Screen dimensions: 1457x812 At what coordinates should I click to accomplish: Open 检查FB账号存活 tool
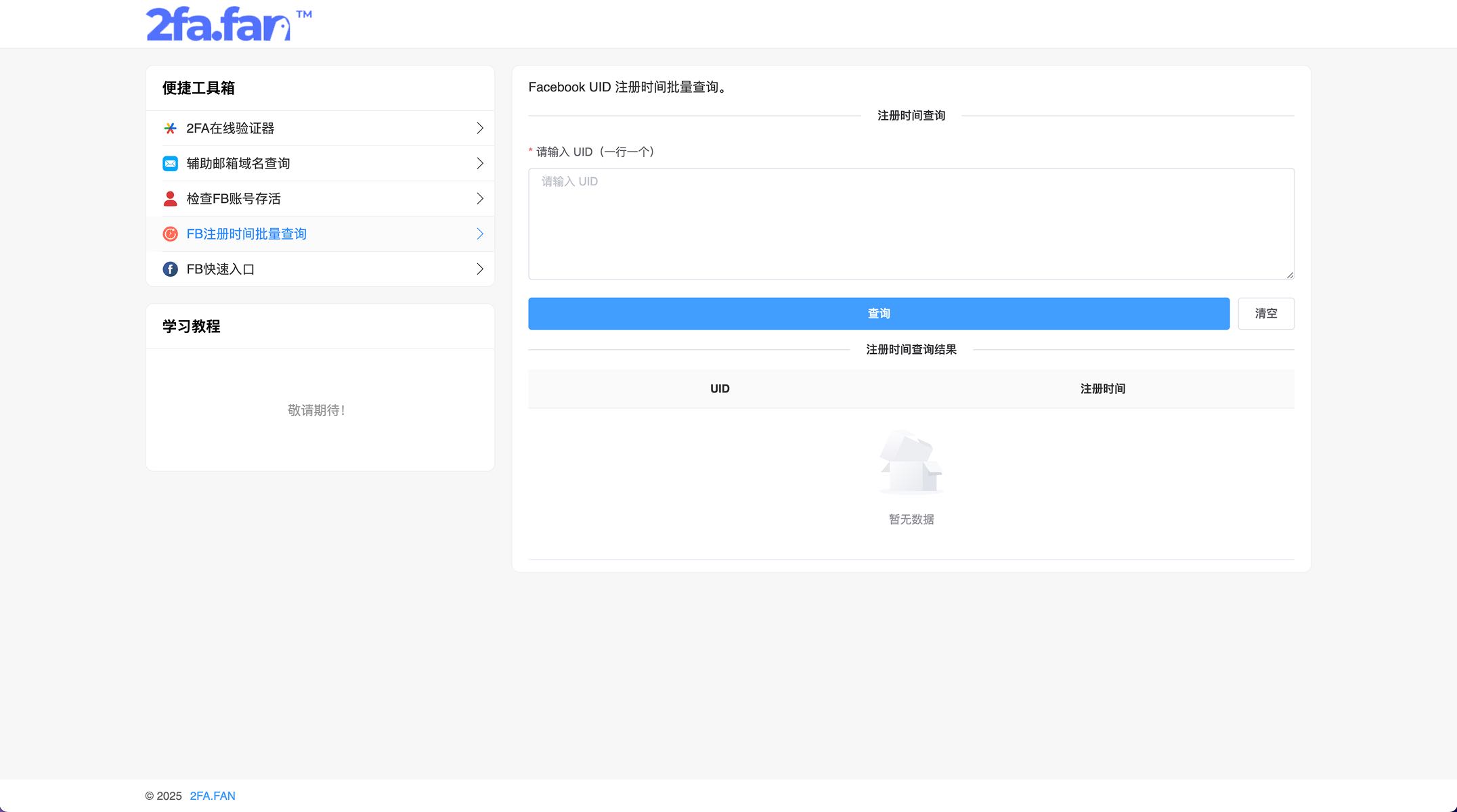[320, 199]
